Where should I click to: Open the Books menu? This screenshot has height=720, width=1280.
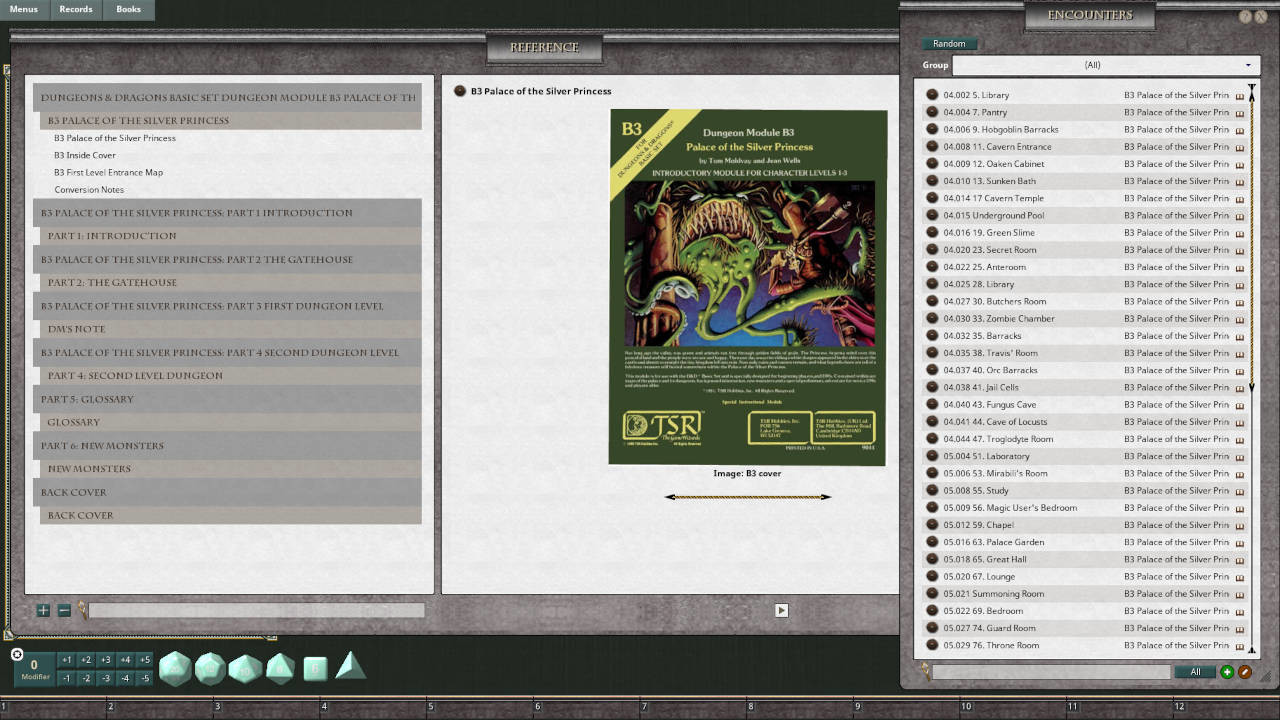pos(128,9)
